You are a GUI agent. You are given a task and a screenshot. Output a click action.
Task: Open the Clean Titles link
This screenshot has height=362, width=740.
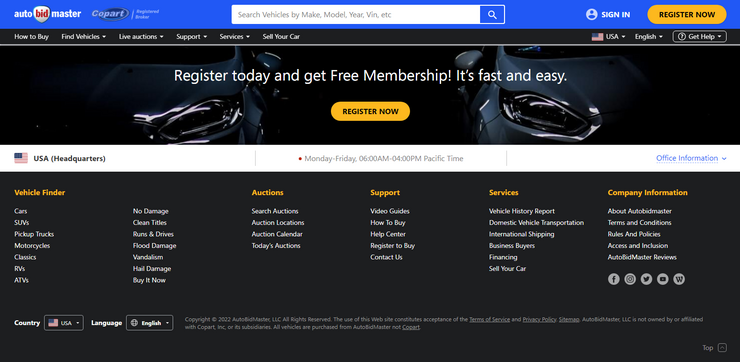(x=150, y=222)
